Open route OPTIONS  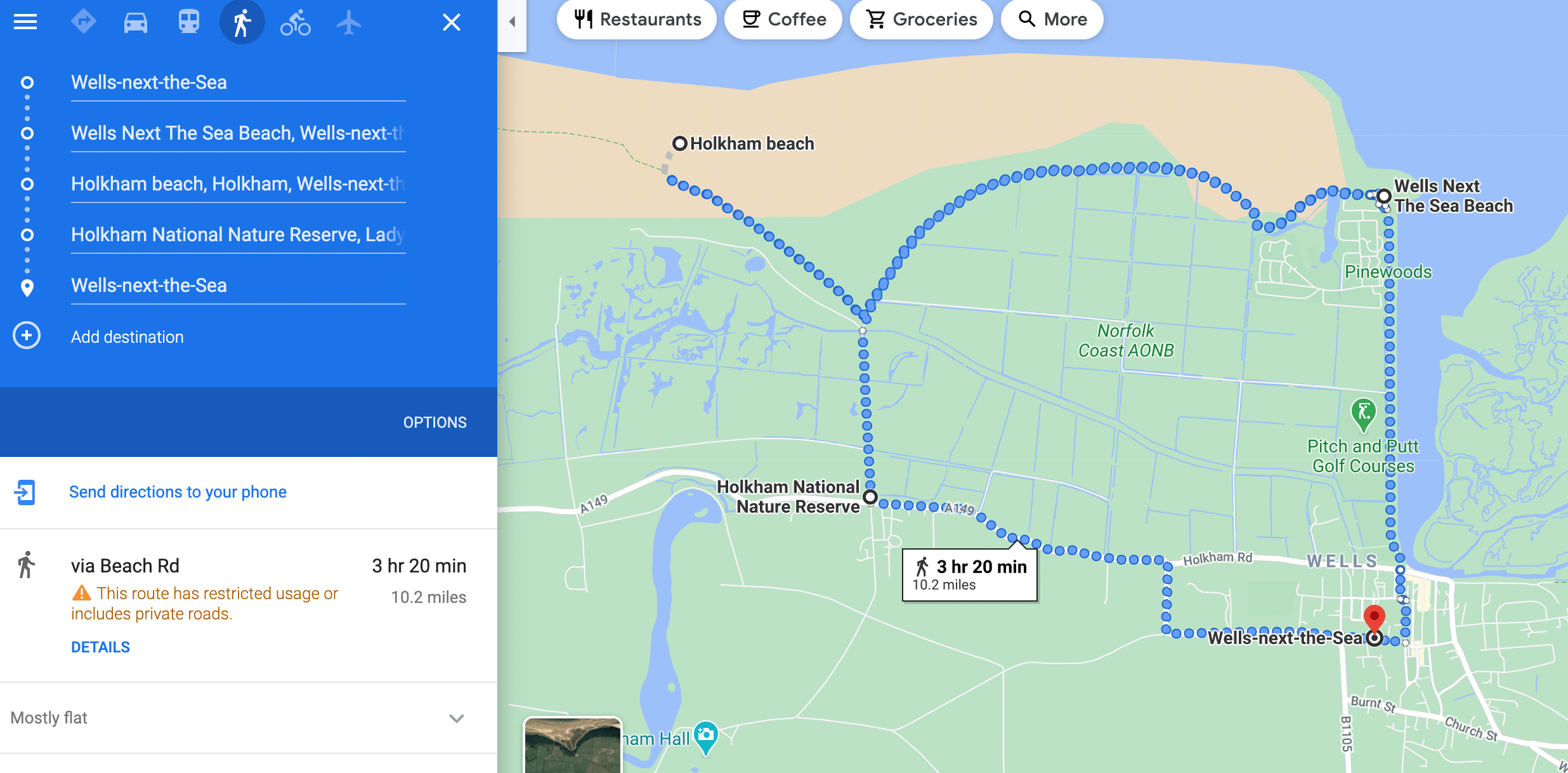[x=434, y=423]
